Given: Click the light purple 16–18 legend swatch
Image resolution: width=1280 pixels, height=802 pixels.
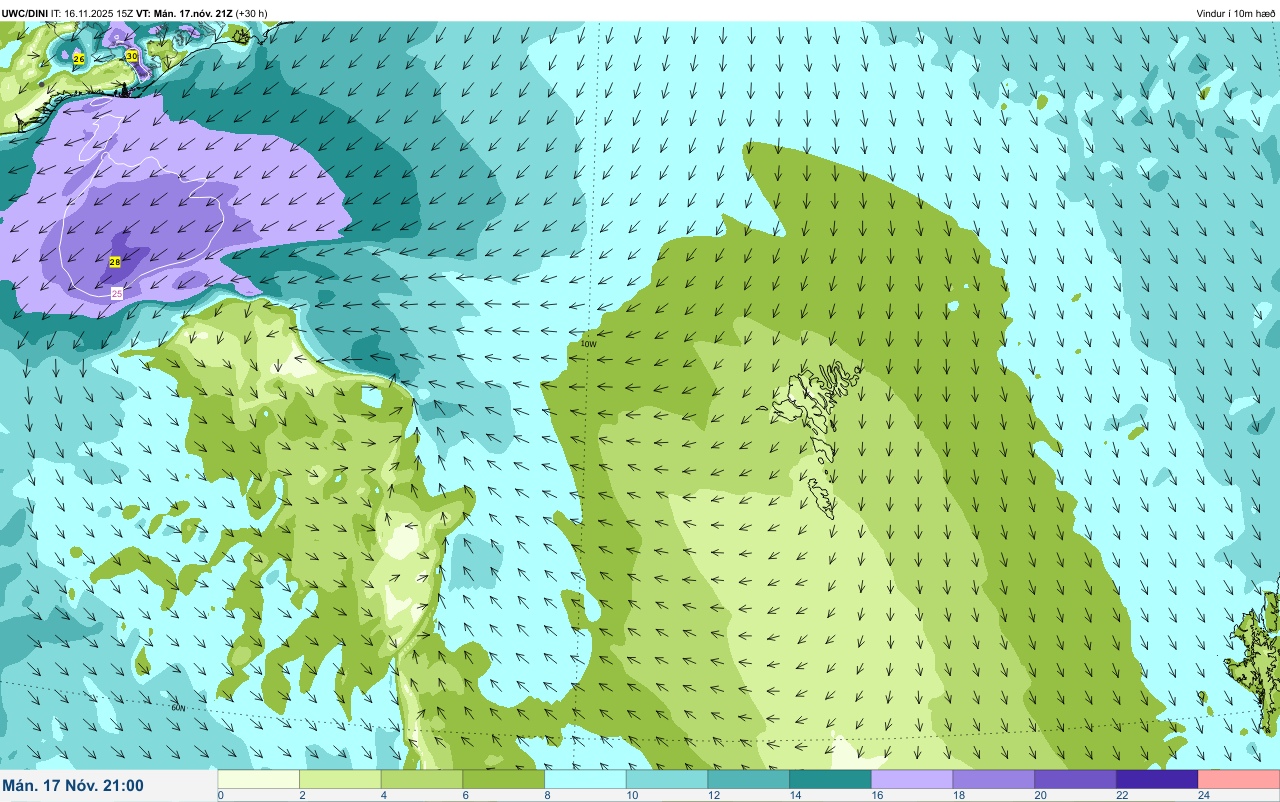Looking at the screenshot, I should point(912,779).
